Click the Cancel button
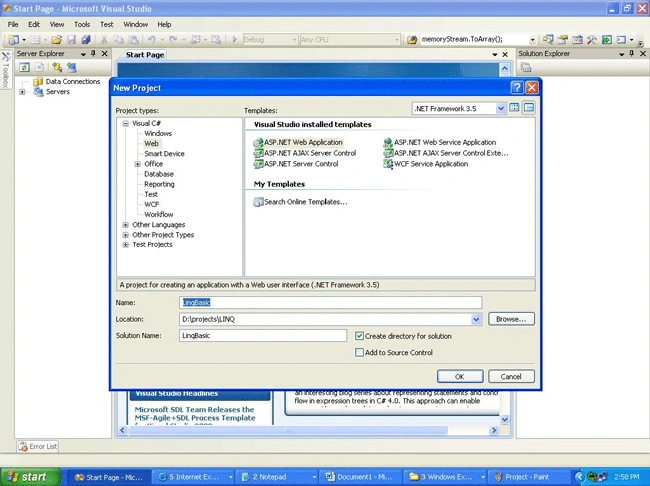Viewport: 650px width, 486px height. tap(511, 377)
